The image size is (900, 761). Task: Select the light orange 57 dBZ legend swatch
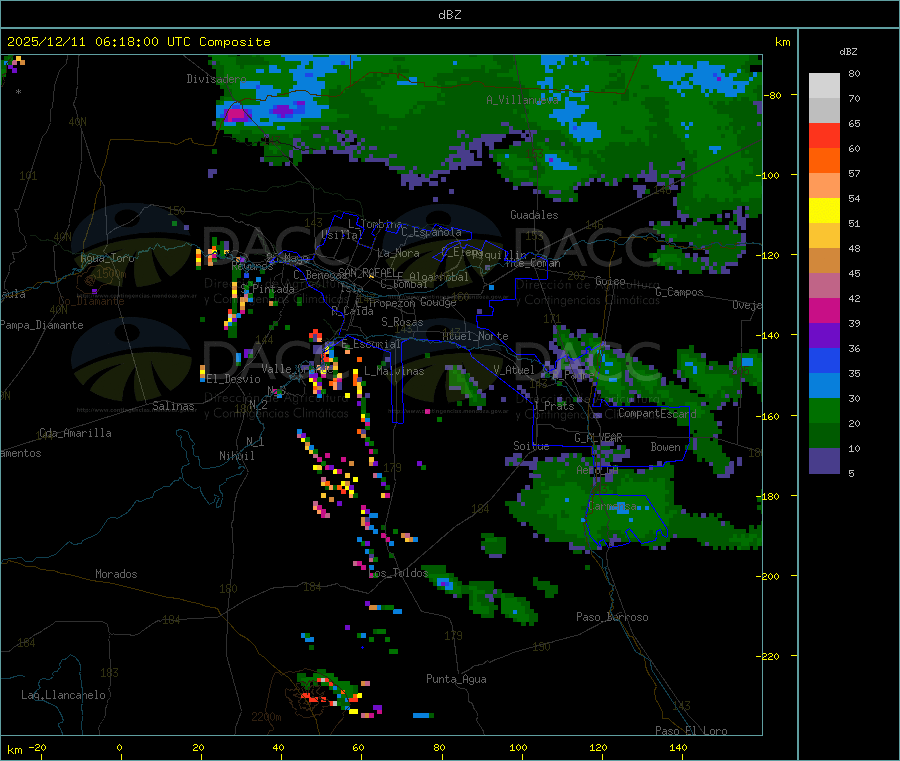click(x=824, y=185)
